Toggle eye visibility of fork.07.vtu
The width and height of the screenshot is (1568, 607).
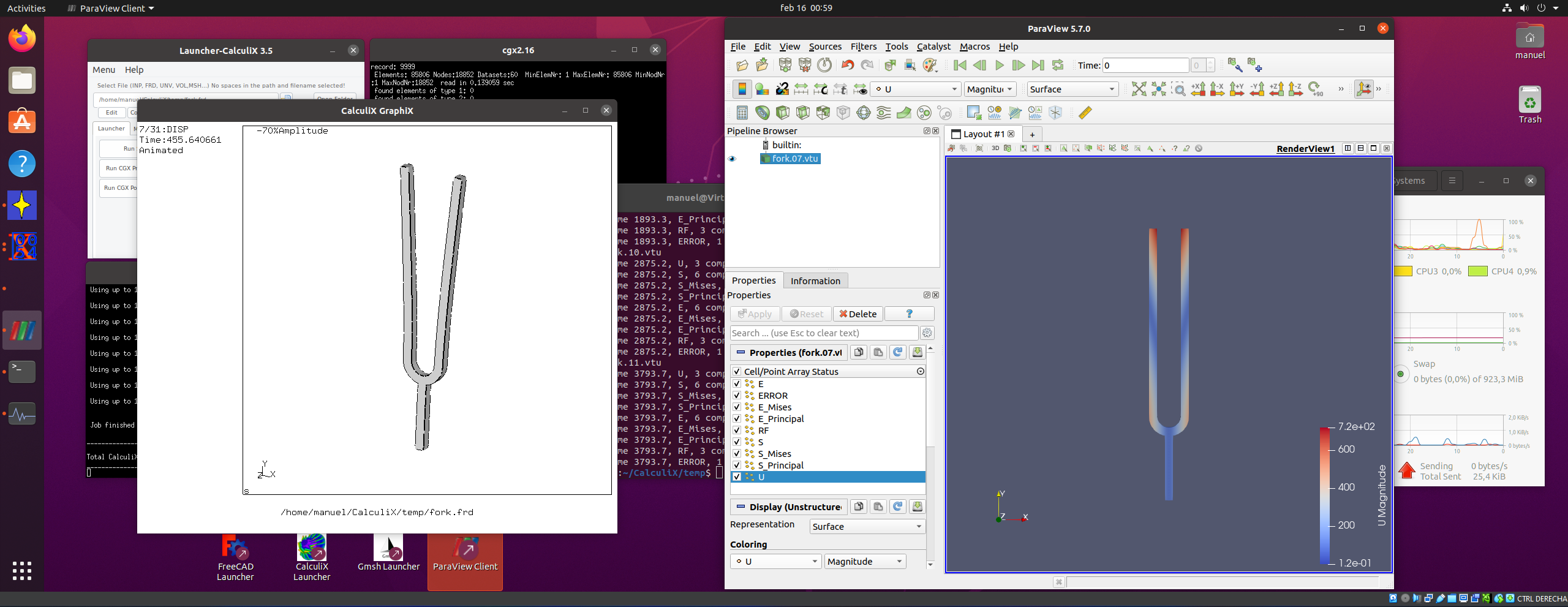[x=732, y=159]
